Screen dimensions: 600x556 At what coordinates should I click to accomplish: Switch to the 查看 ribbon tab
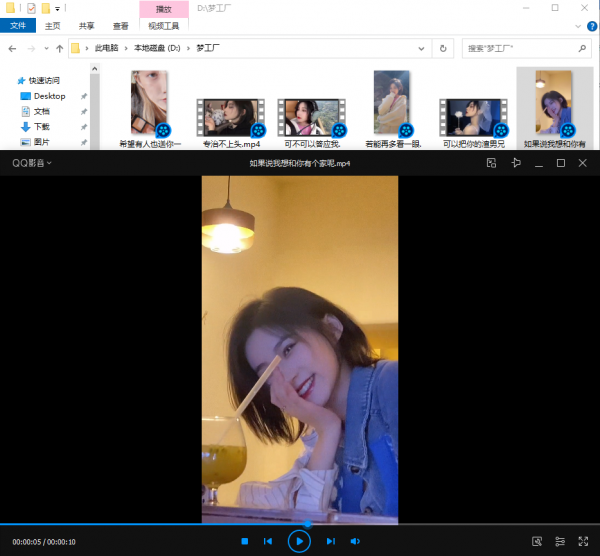[x=120, y=26]
